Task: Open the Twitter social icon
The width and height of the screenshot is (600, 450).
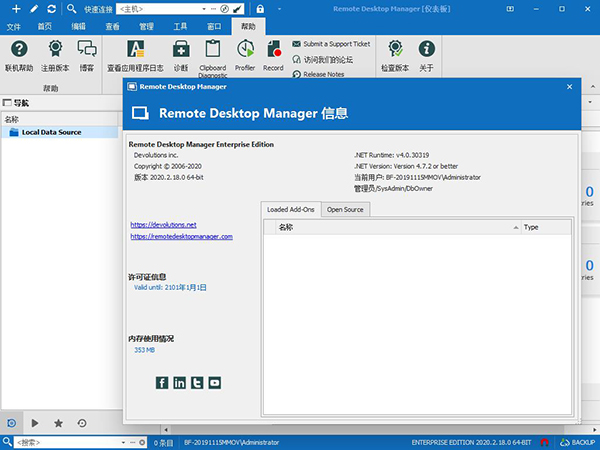Action: click(197, 383)
